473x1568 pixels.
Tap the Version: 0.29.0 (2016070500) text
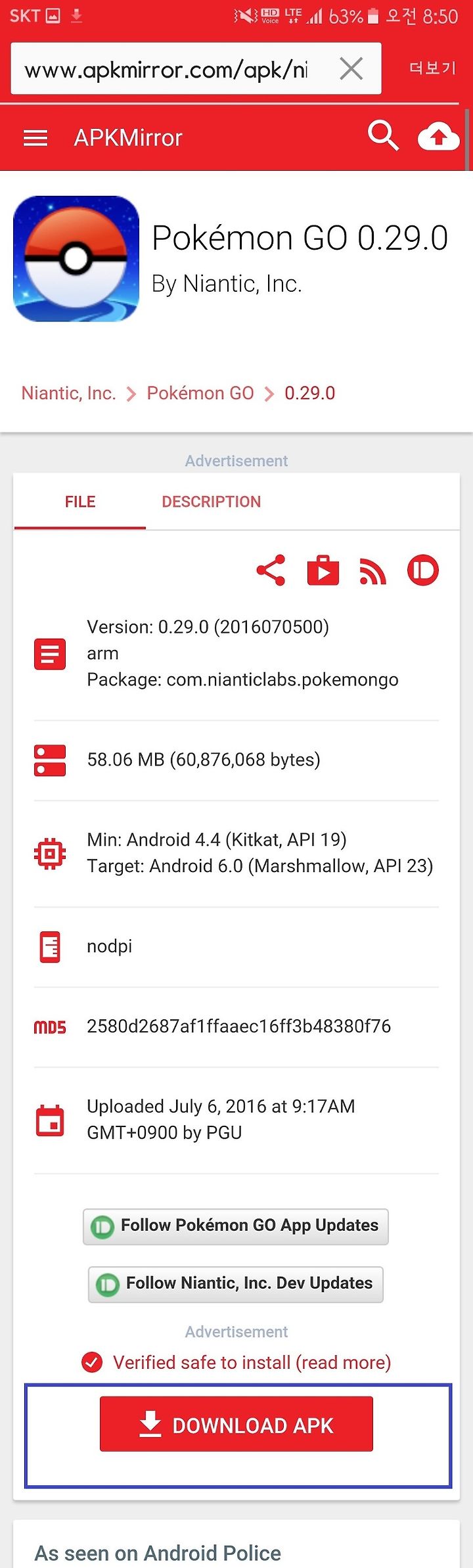(x=208, y=627)
